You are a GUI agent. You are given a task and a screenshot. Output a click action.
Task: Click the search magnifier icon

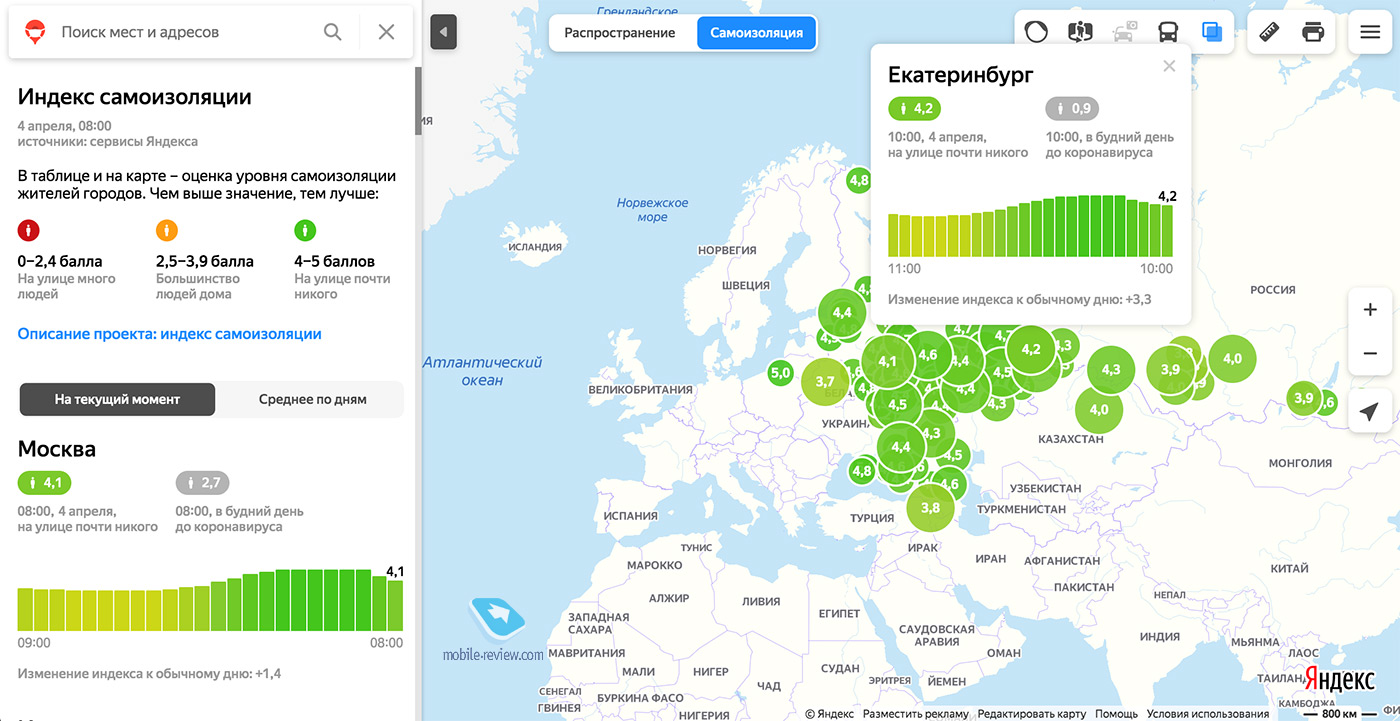[333, 32]
